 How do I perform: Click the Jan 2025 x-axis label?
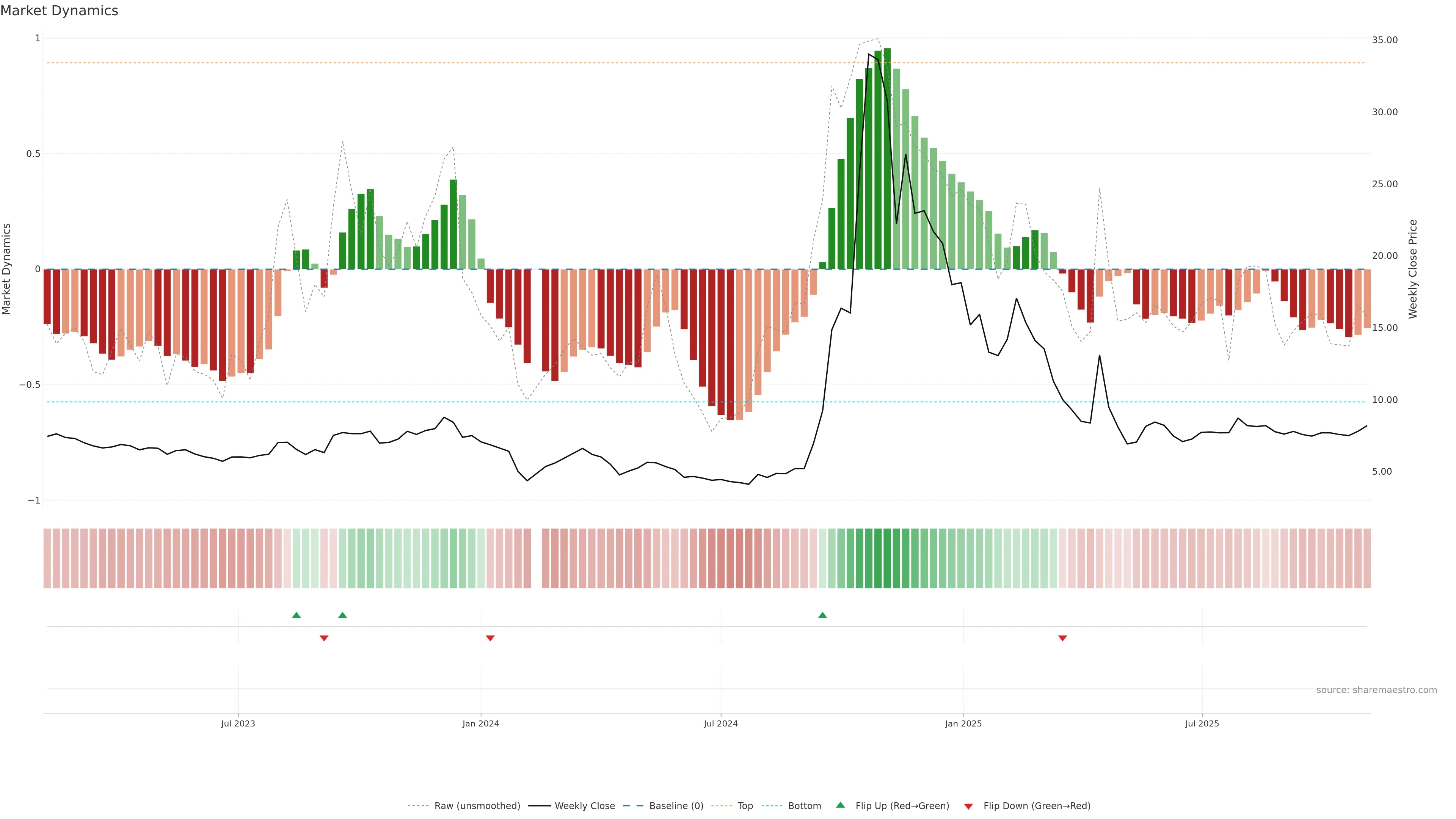(x=963, y=723)
